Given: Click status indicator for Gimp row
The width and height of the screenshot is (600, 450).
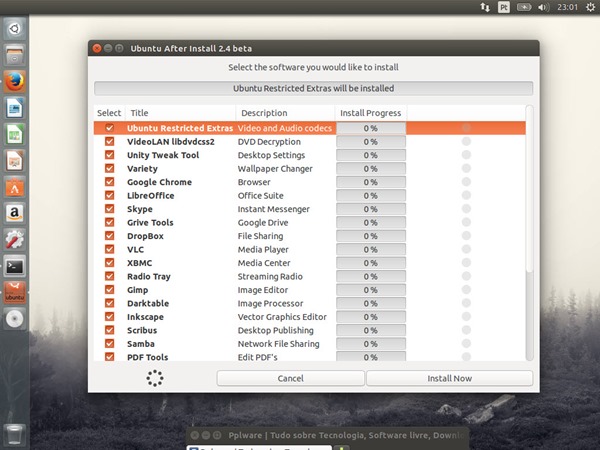Looking at the screenshot, I should (x=466, y=289).
